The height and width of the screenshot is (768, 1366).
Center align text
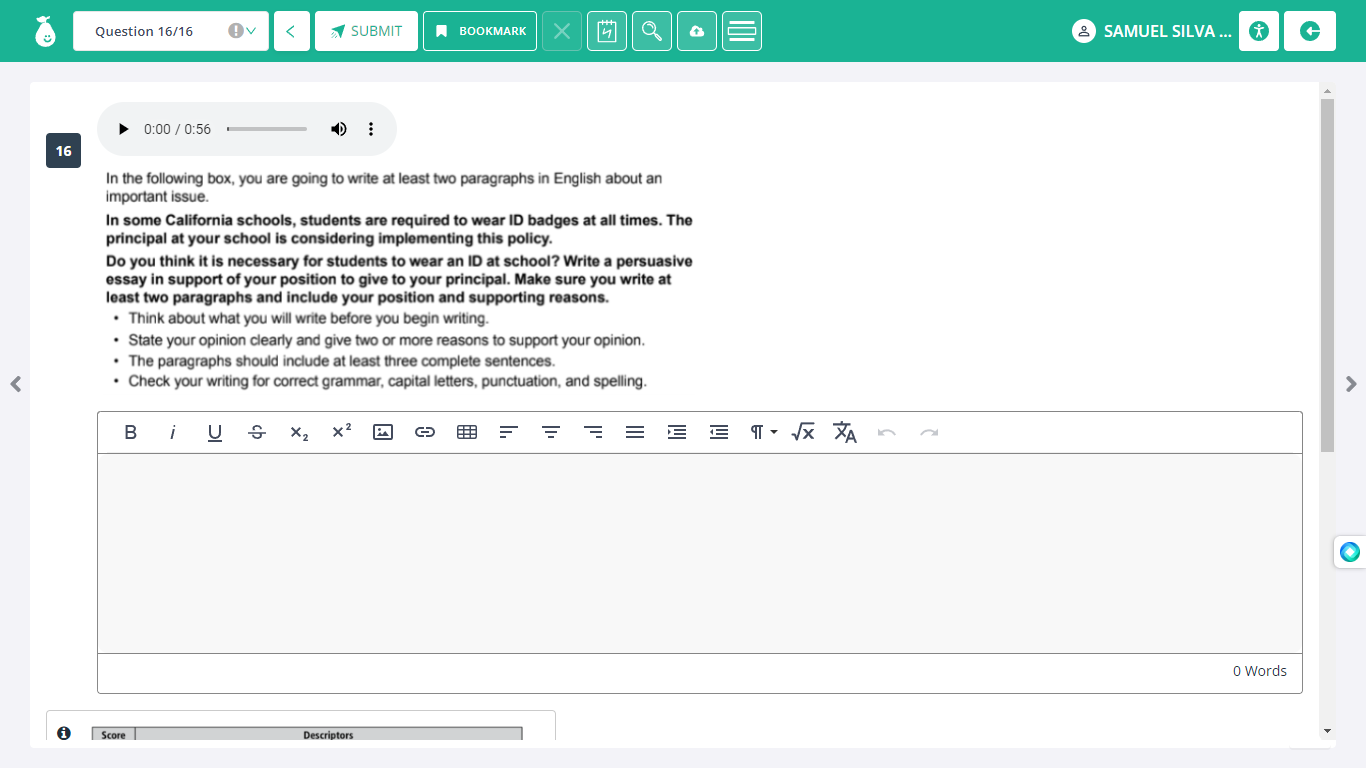coord(551,432)
